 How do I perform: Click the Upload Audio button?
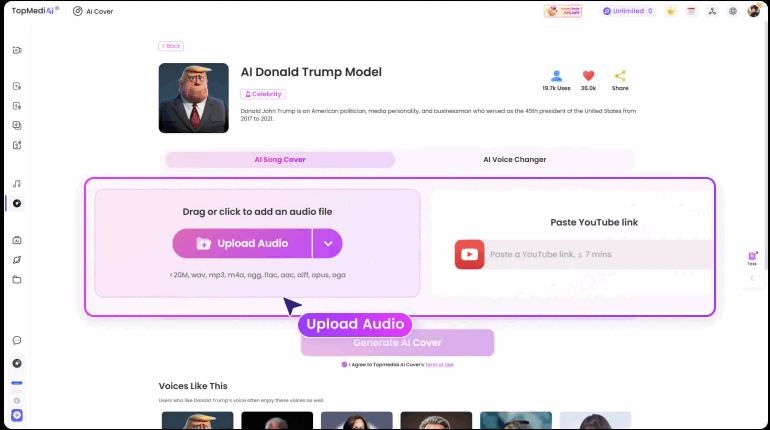point(242,243)
